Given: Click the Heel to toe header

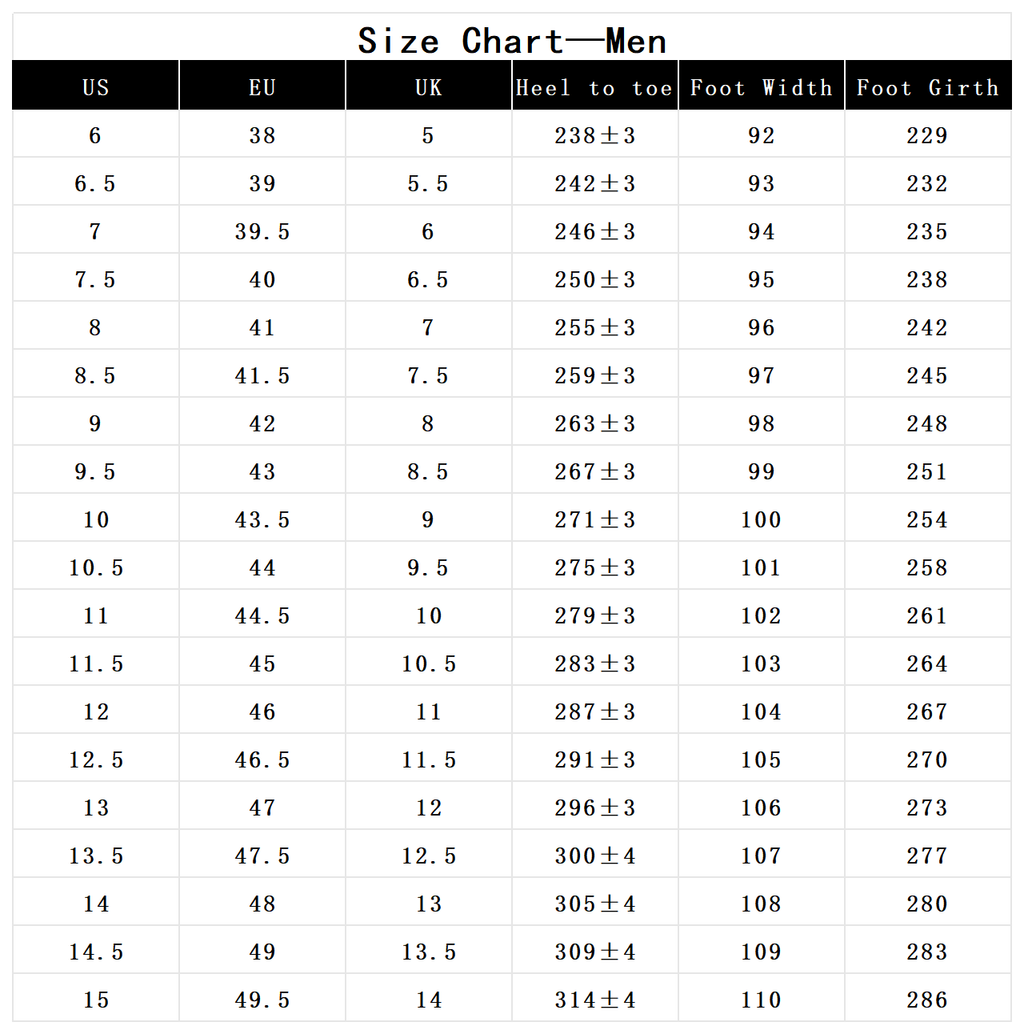Looking at the screenshot, I should 595,86.
